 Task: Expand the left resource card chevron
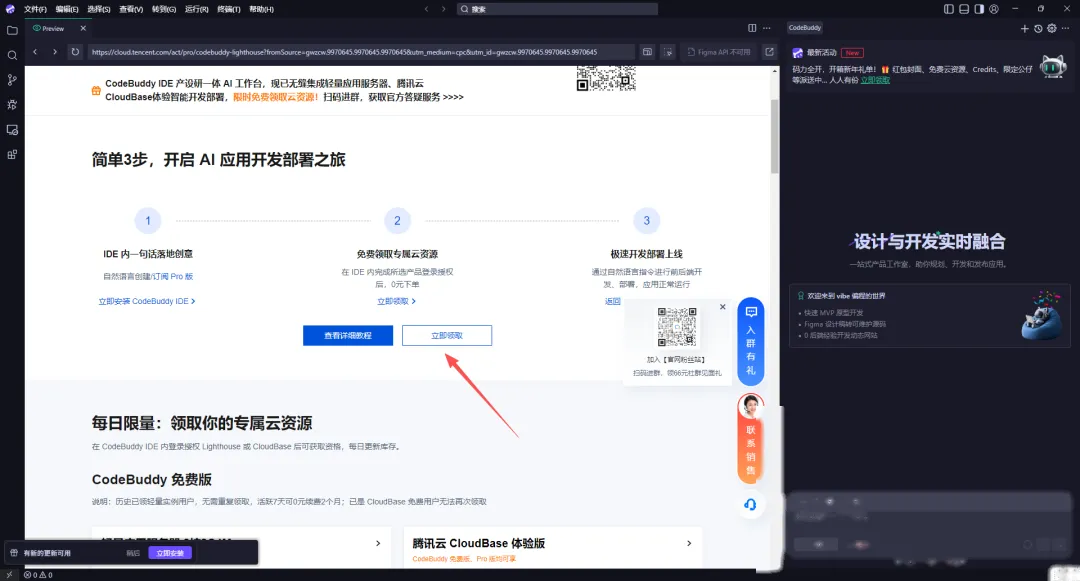(378, 543)
